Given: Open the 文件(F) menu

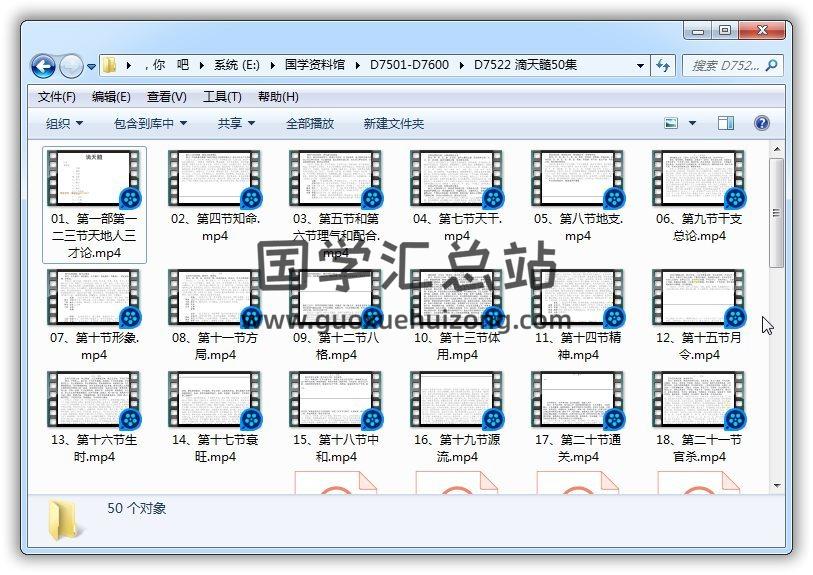Looking at the screenshot, I should [56, 97].
